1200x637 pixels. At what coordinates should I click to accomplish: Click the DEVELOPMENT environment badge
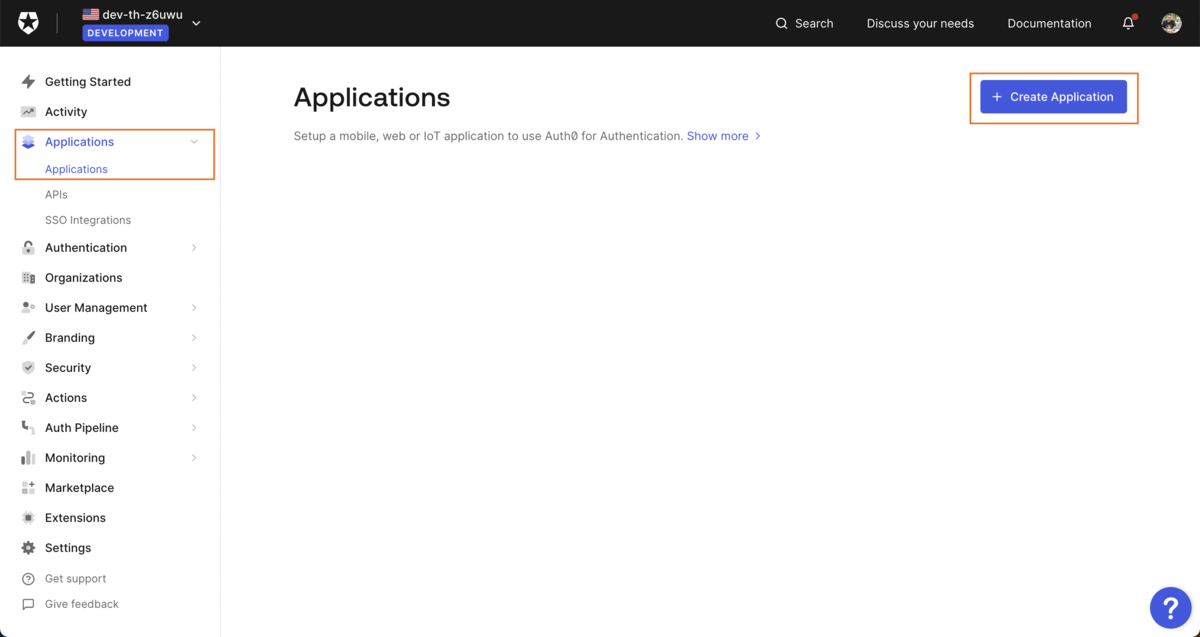click(x=126, y=33)
